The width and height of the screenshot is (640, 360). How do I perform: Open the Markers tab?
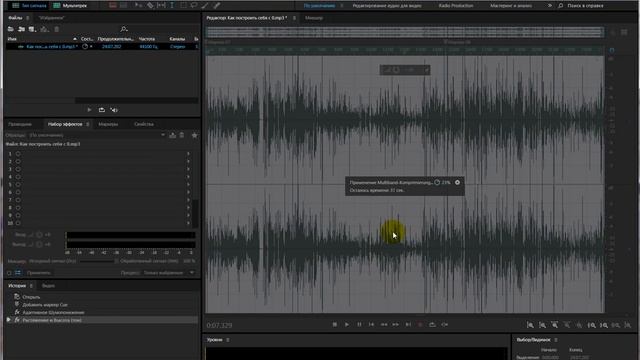pyautogui.click(x=108, y=124)
